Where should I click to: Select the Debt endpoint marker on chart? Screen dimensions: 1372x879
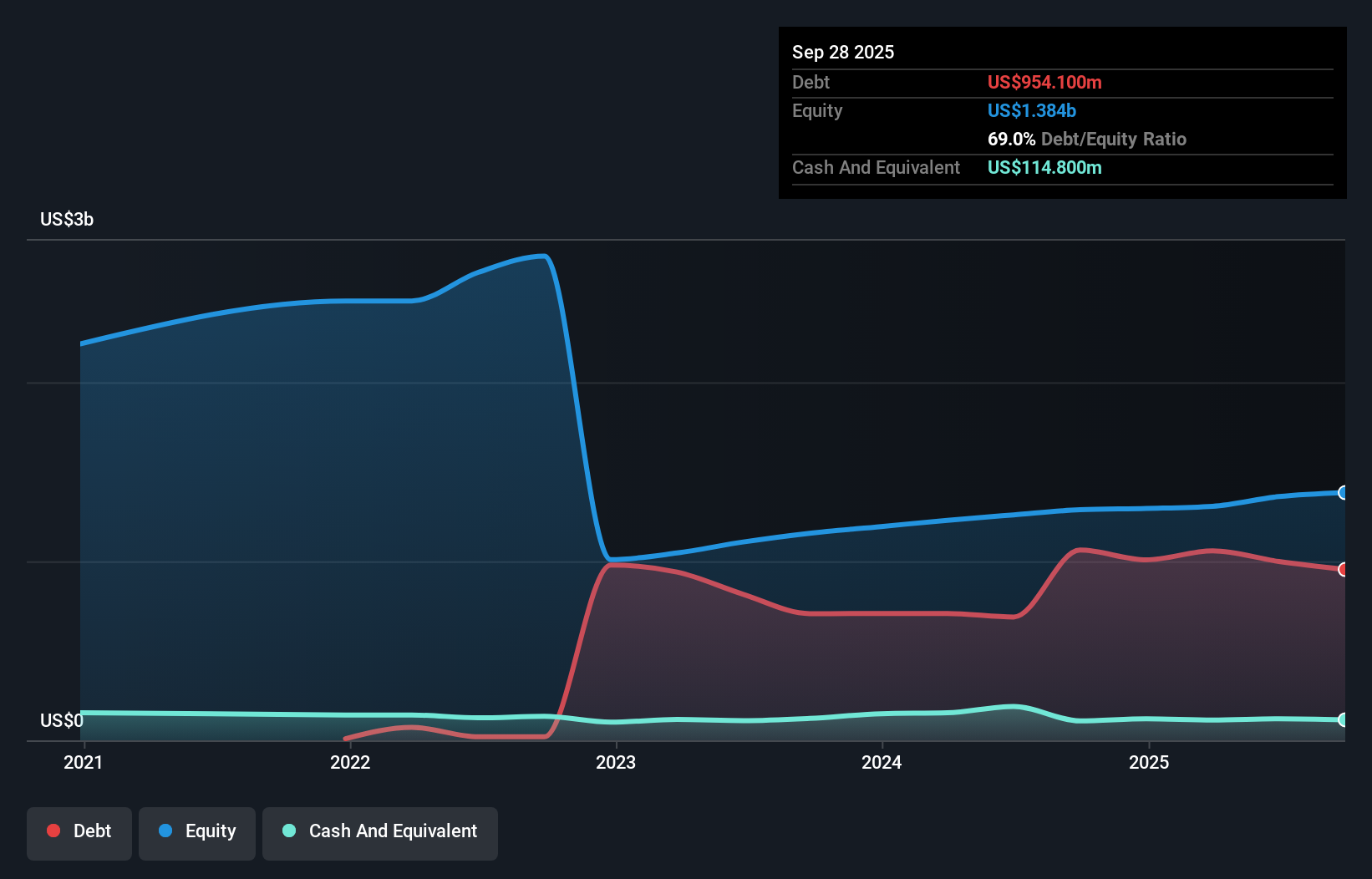(x=1343, y=569)
